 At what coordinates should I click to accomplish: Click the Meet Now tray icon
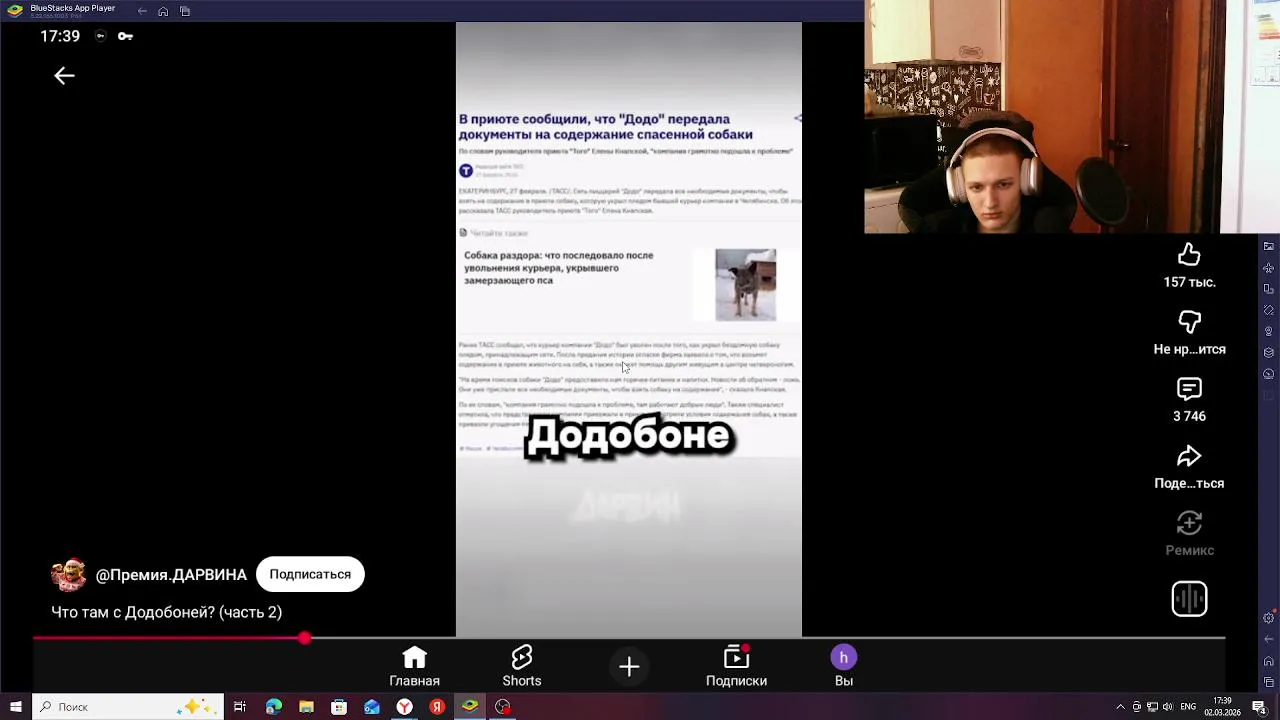(1136, 707)
